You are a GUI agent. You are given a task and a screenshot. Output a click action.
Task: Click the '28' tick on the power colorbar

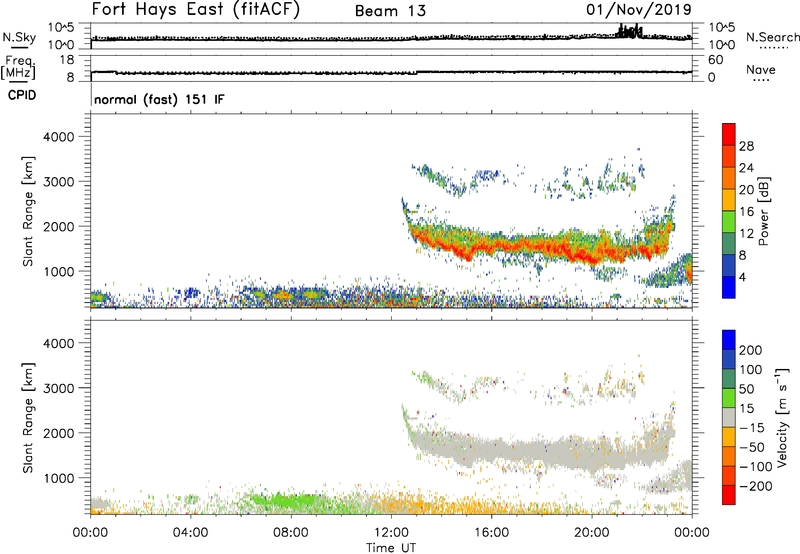(x=746, y=146)
